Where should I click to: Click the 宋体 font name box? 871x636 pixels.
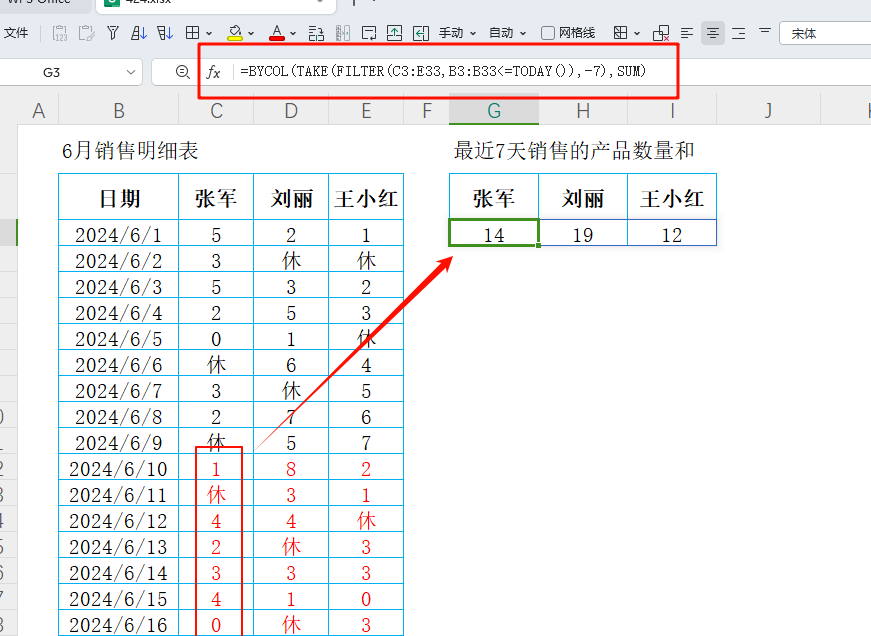tap(825, 33)
